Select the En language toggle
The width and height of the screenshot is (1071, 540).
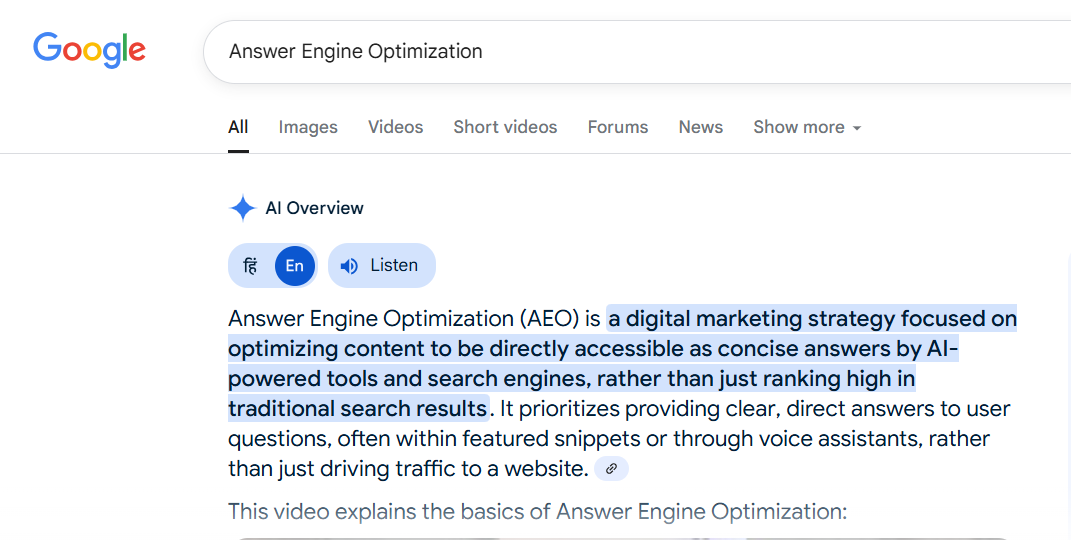click(x=294, y=266)
